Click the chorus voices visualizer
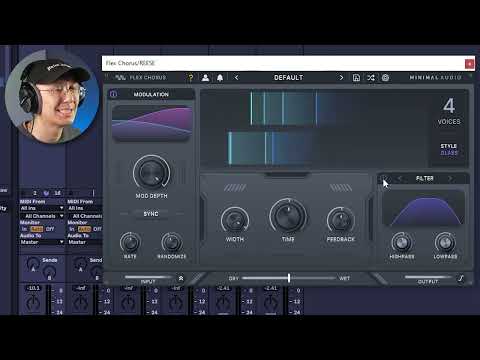The image size is (480, 360). [x=313, y=128]
